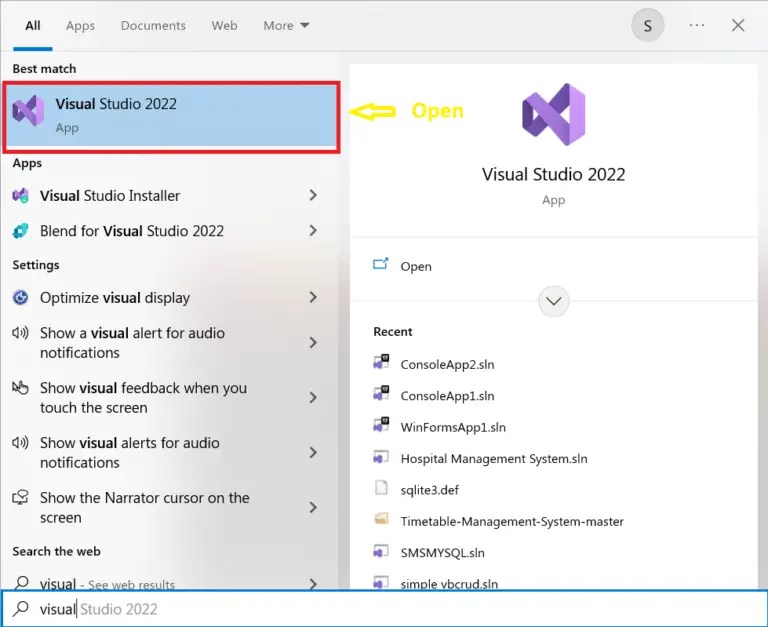768x627 pixels.
Task: Click the Optimize visual display settings icon
Action: pyautogui.click(x=21, y=297)
